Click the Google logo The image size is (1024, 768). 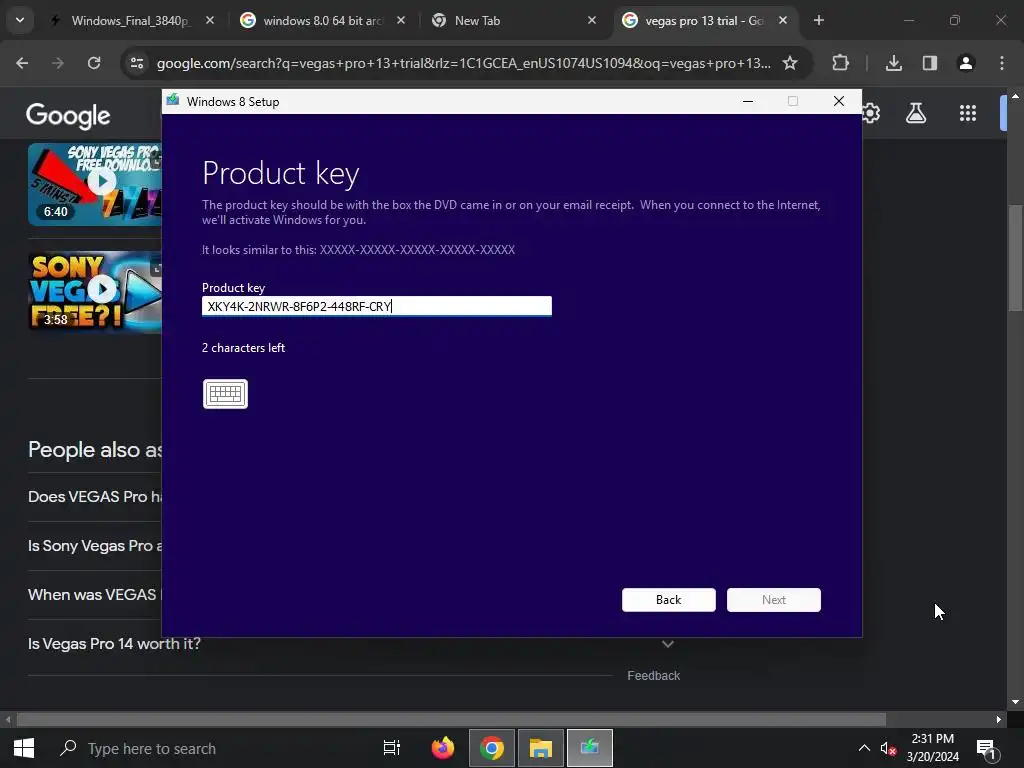tap(68, 116)
